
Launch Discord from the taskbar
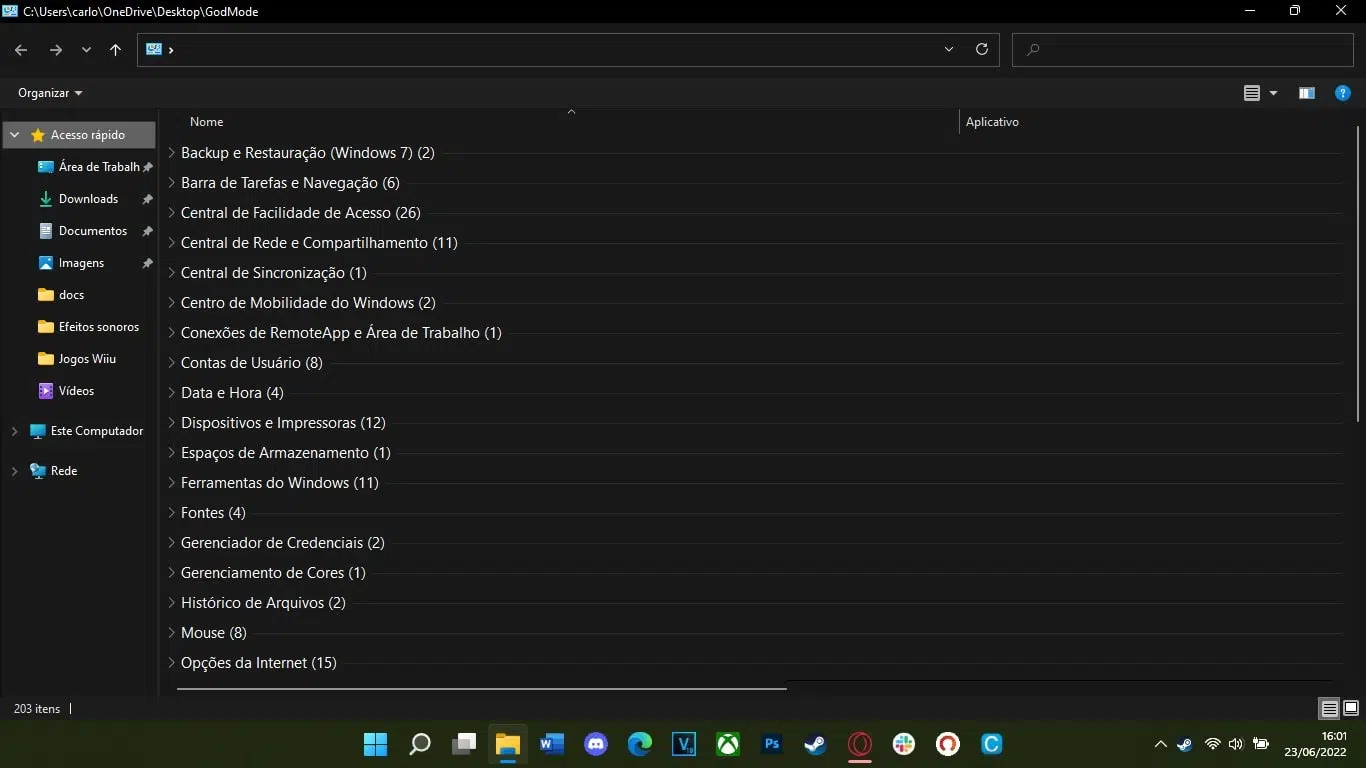595,744
